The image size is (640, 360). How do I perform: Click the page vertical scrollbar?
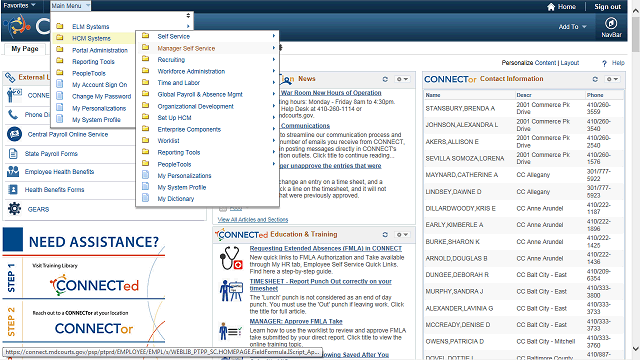point(636,33)
